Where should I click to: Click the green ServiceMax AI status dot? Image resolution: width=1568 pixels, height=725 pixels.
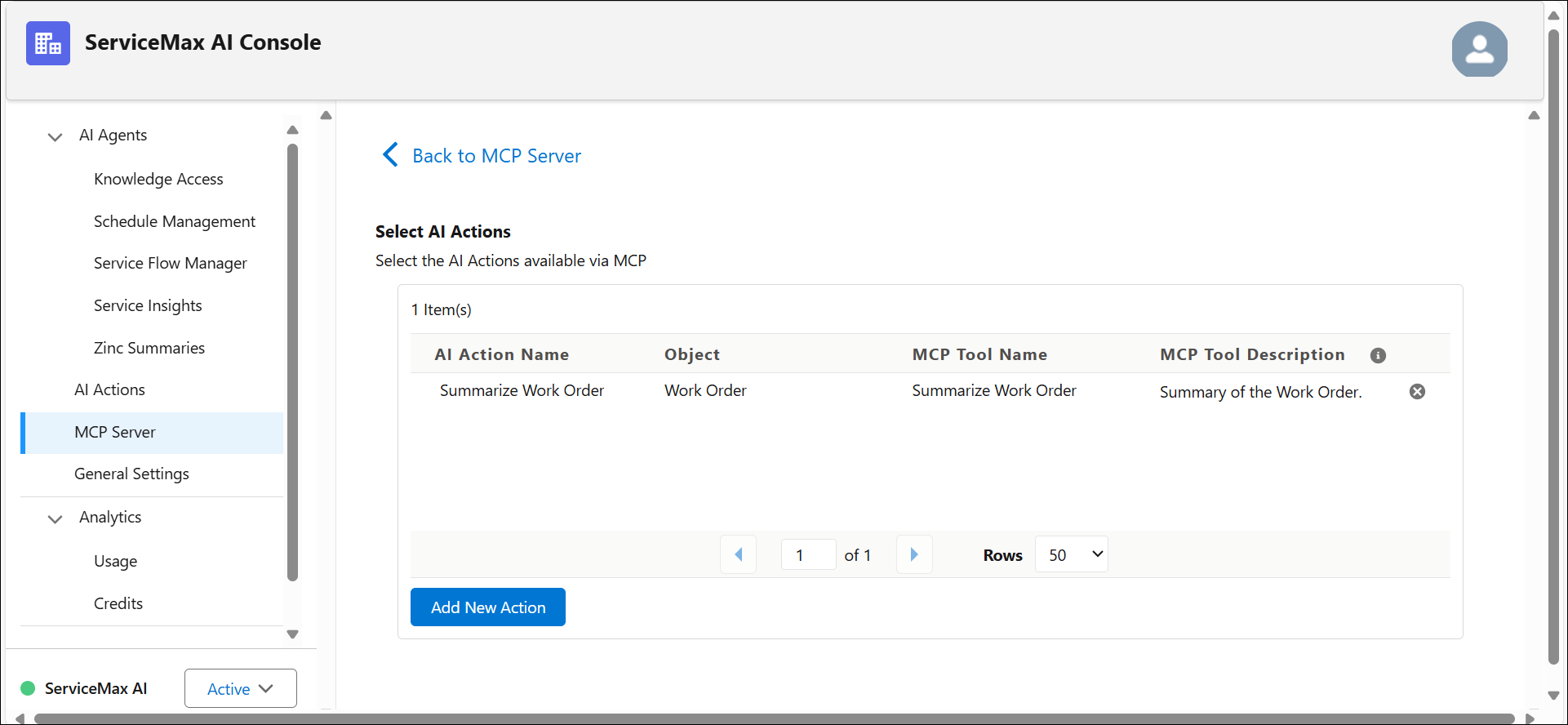point(28,688)
